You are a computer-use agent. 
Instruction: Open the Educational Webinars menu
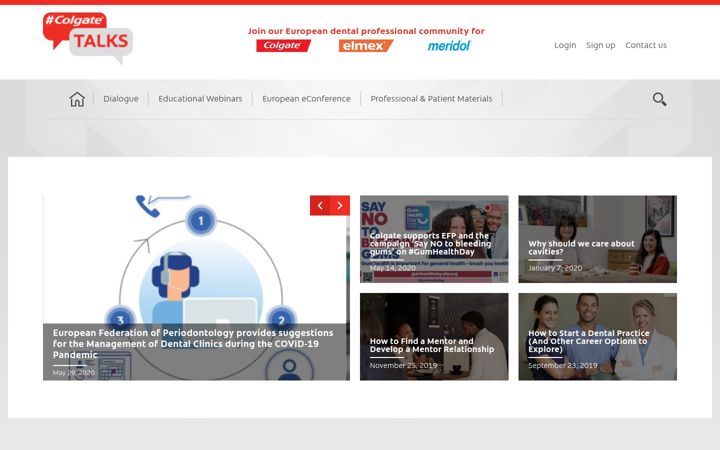[200, 99]
